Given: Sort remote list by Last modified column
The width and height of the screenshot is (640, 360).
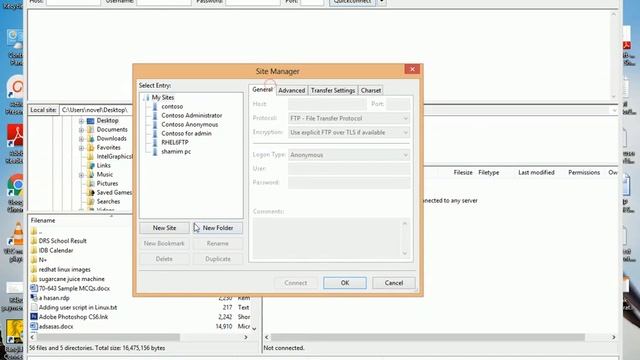Looking at the screenshot, I should point(536,173).
